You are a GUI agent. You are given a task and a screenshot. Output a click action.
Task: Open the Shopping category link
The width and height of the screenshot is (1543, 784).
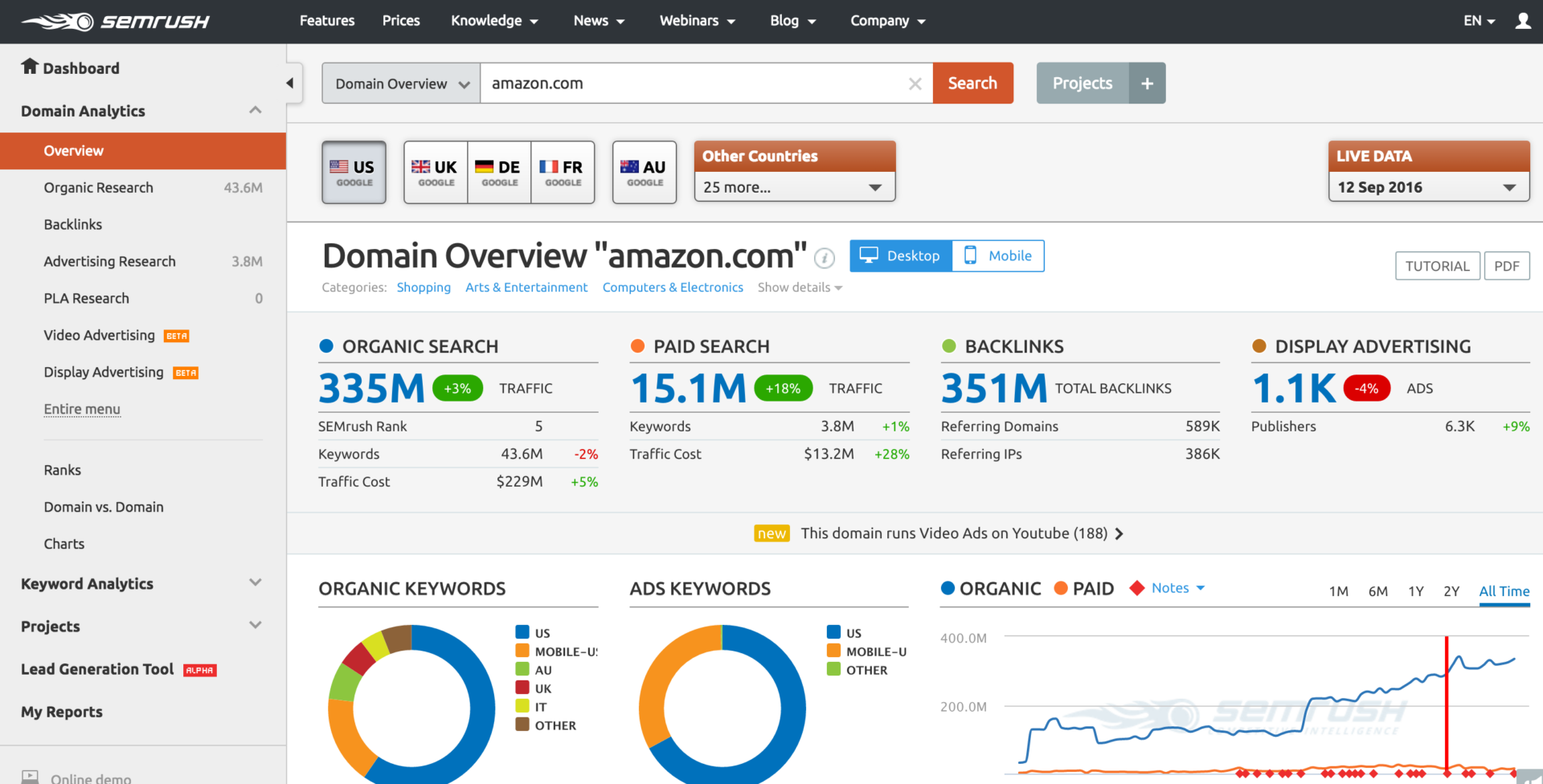coord(424,288)
